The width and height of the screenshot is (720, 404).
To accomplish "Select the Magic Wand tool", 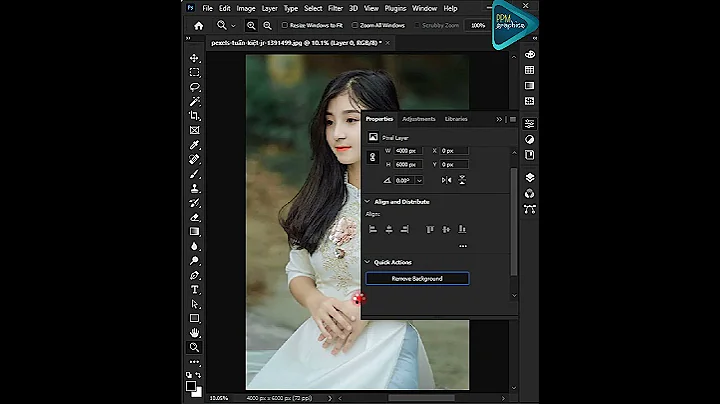I will tap(194, 101).
